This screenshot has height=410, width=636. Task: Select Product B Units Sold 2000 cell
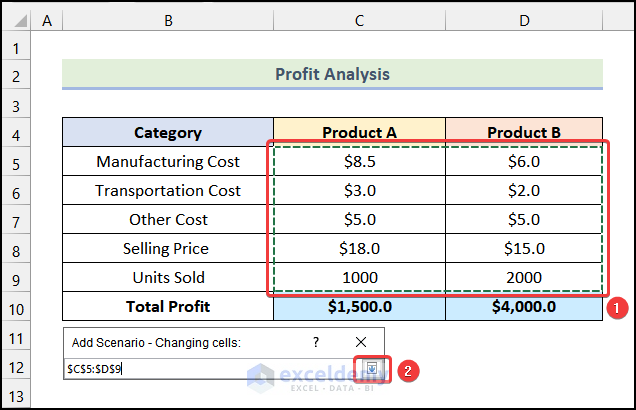click(524, 277)
